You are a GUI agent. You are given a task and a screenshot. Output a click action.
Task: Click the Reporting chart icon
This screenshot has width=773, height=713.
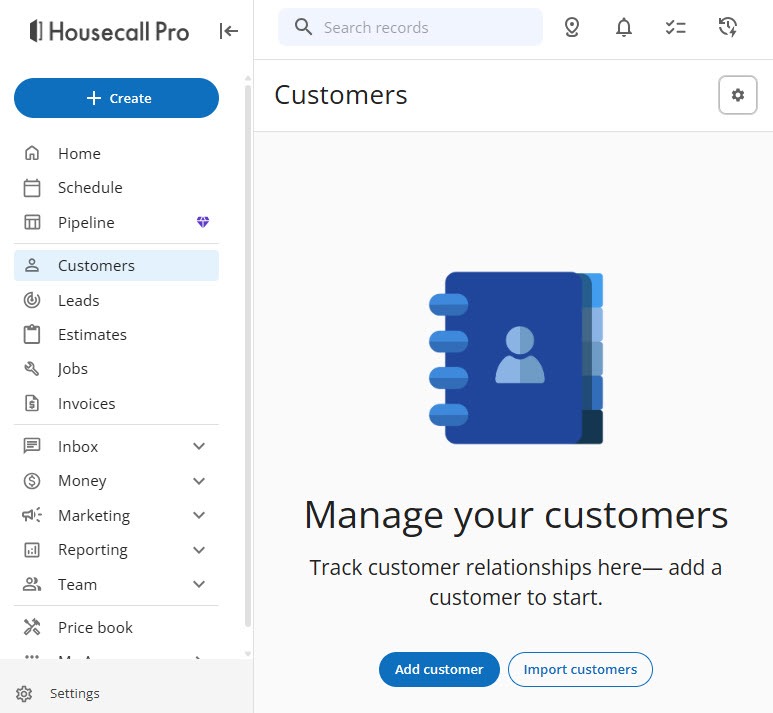click(x=32, y=550)
